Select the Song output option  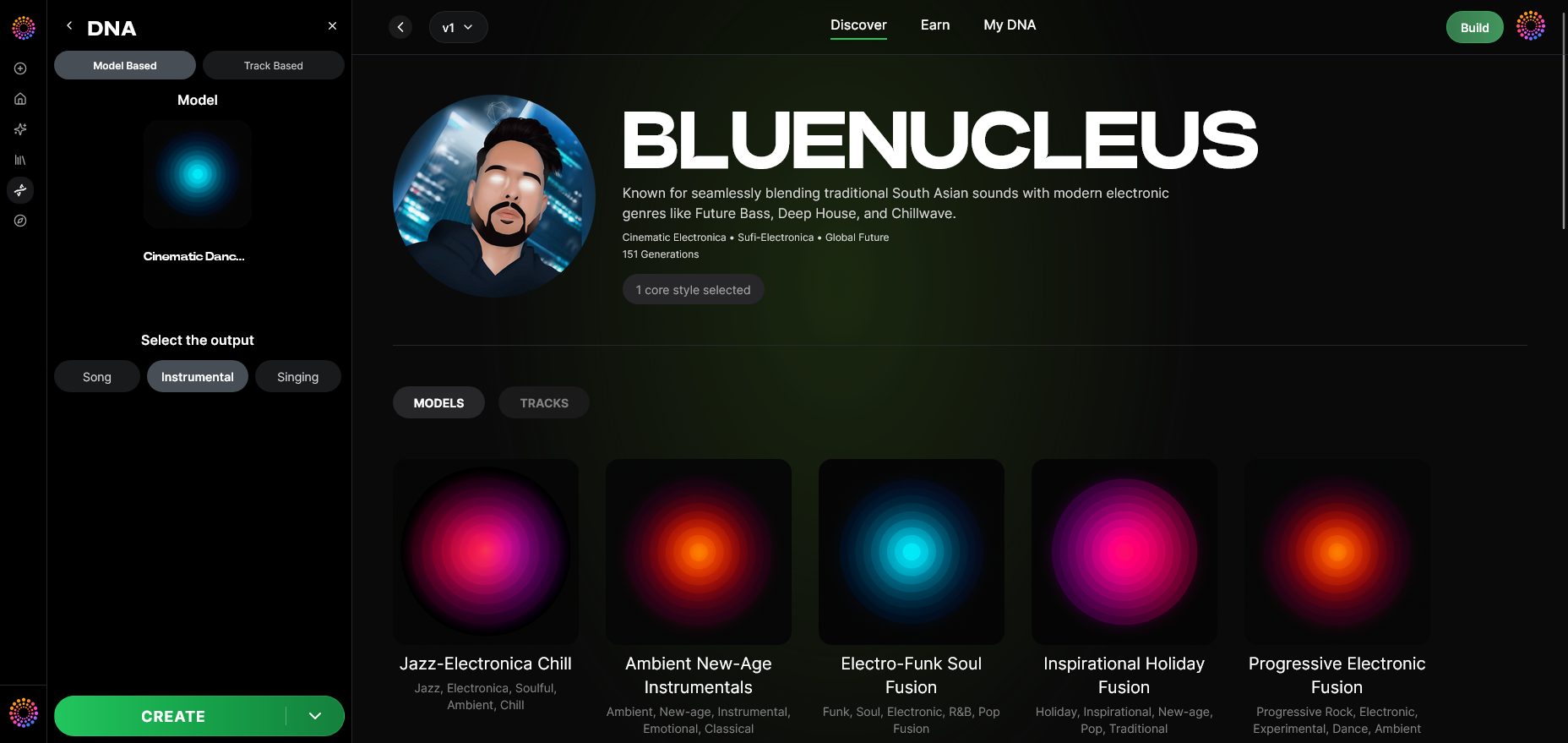pyautogui.click(x=97, y=377)
